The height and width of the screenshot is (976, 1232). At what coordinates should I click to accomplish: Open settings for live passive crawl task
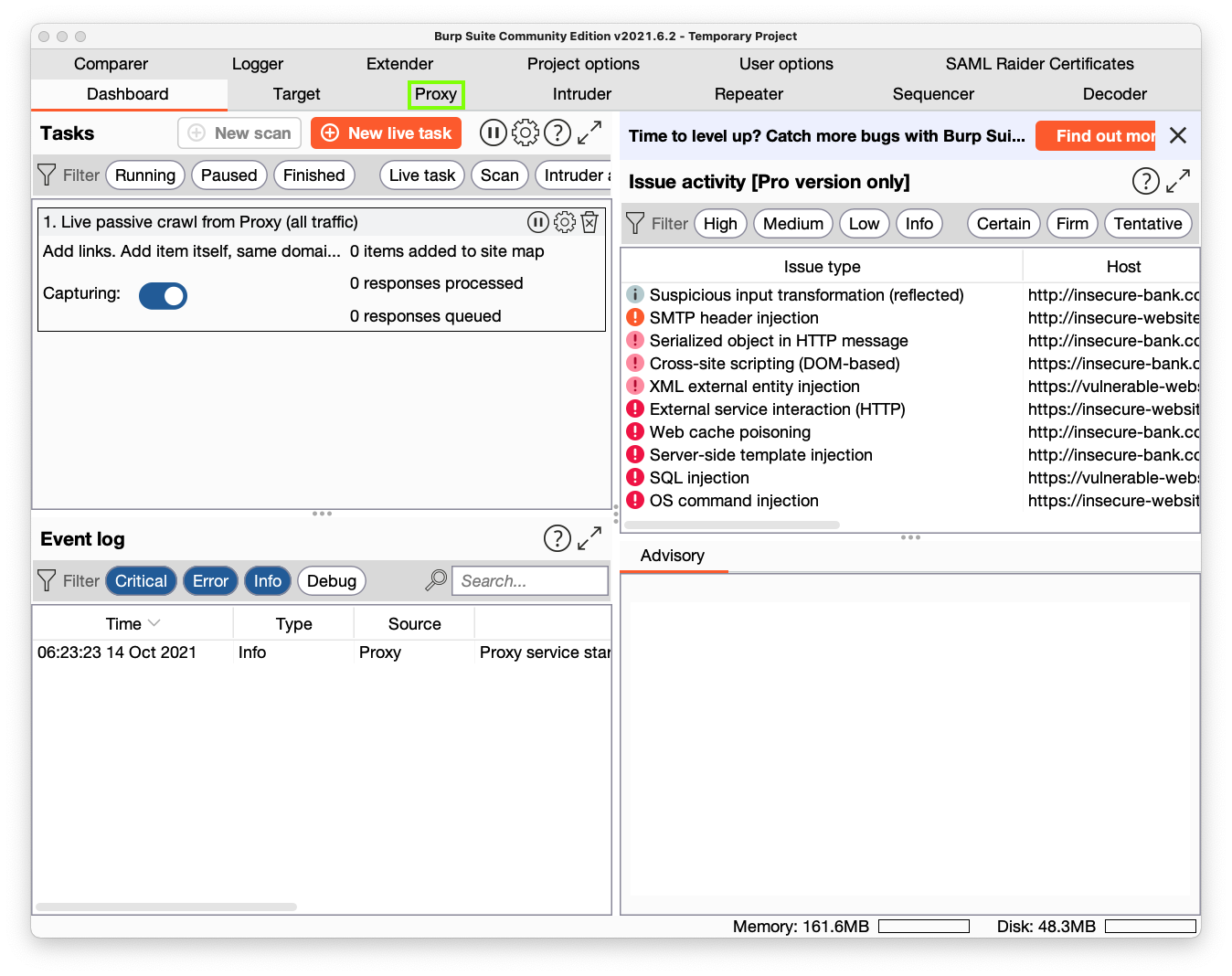click(x=565, y=222)
